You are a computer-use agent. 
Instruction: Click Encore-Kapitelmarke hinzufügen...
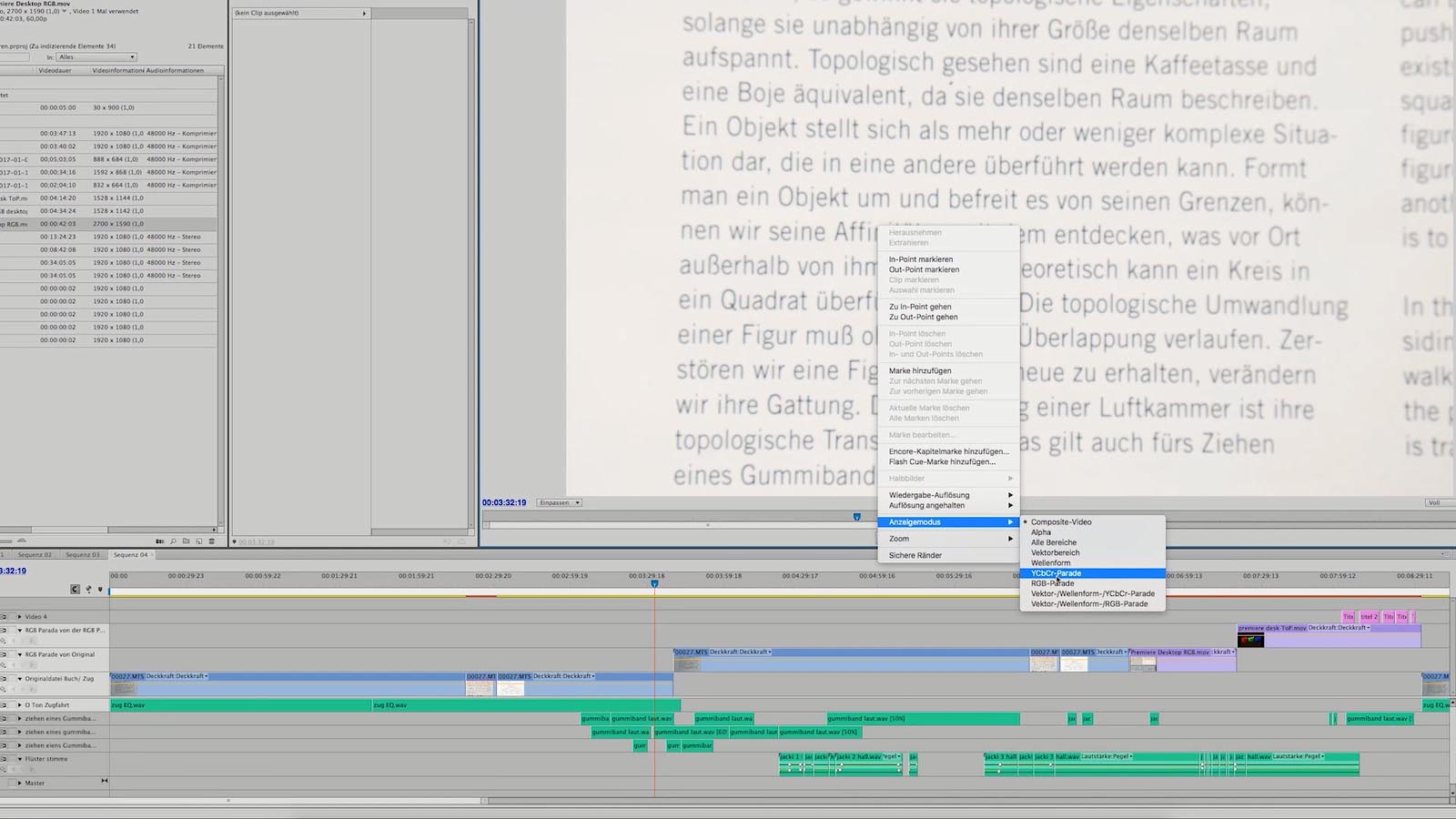pos(949,451)
